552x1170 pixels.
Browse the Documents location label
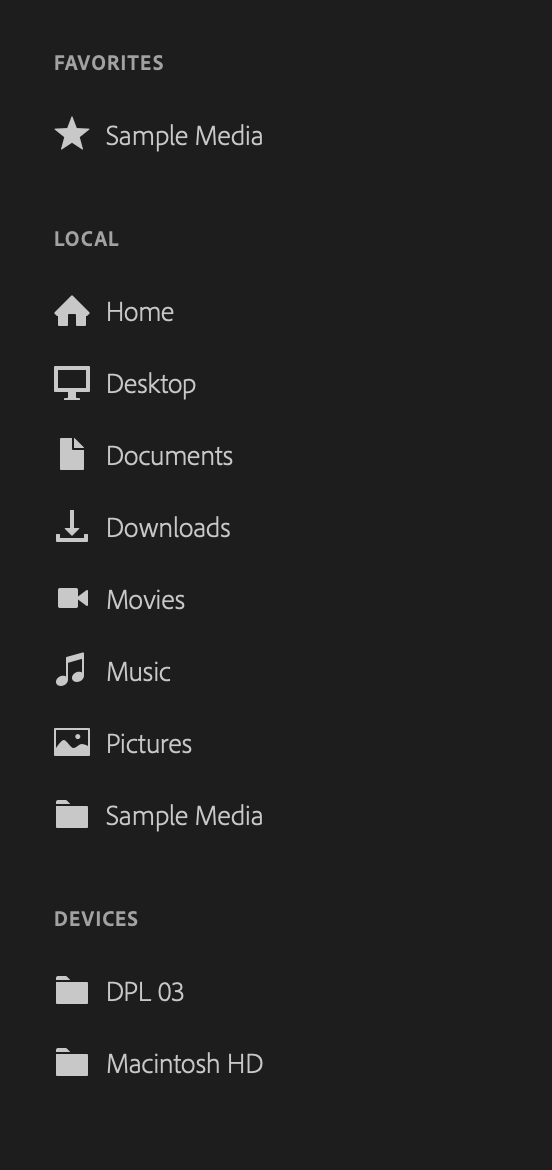tap(169, 456)
